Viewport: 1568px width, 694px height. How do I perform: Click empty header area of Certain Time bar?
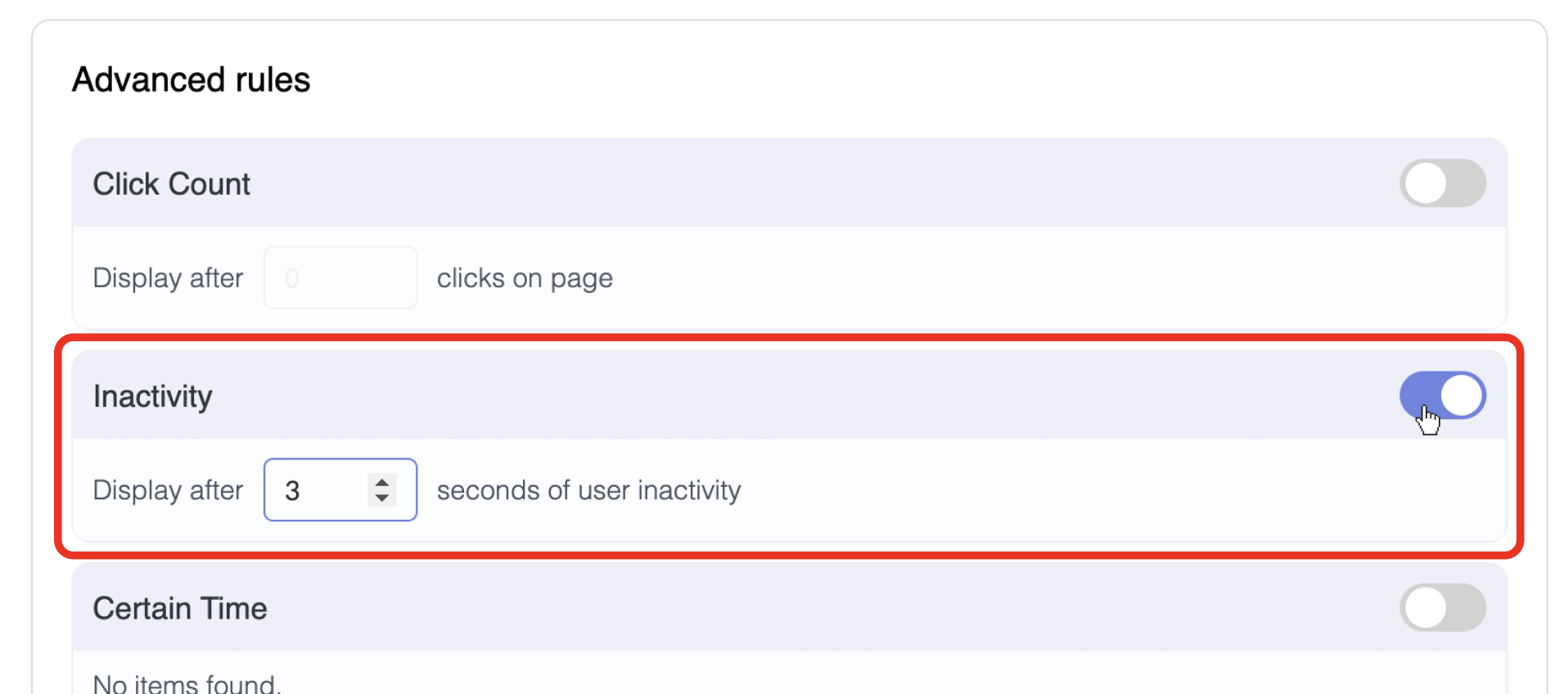pos(818,608)
